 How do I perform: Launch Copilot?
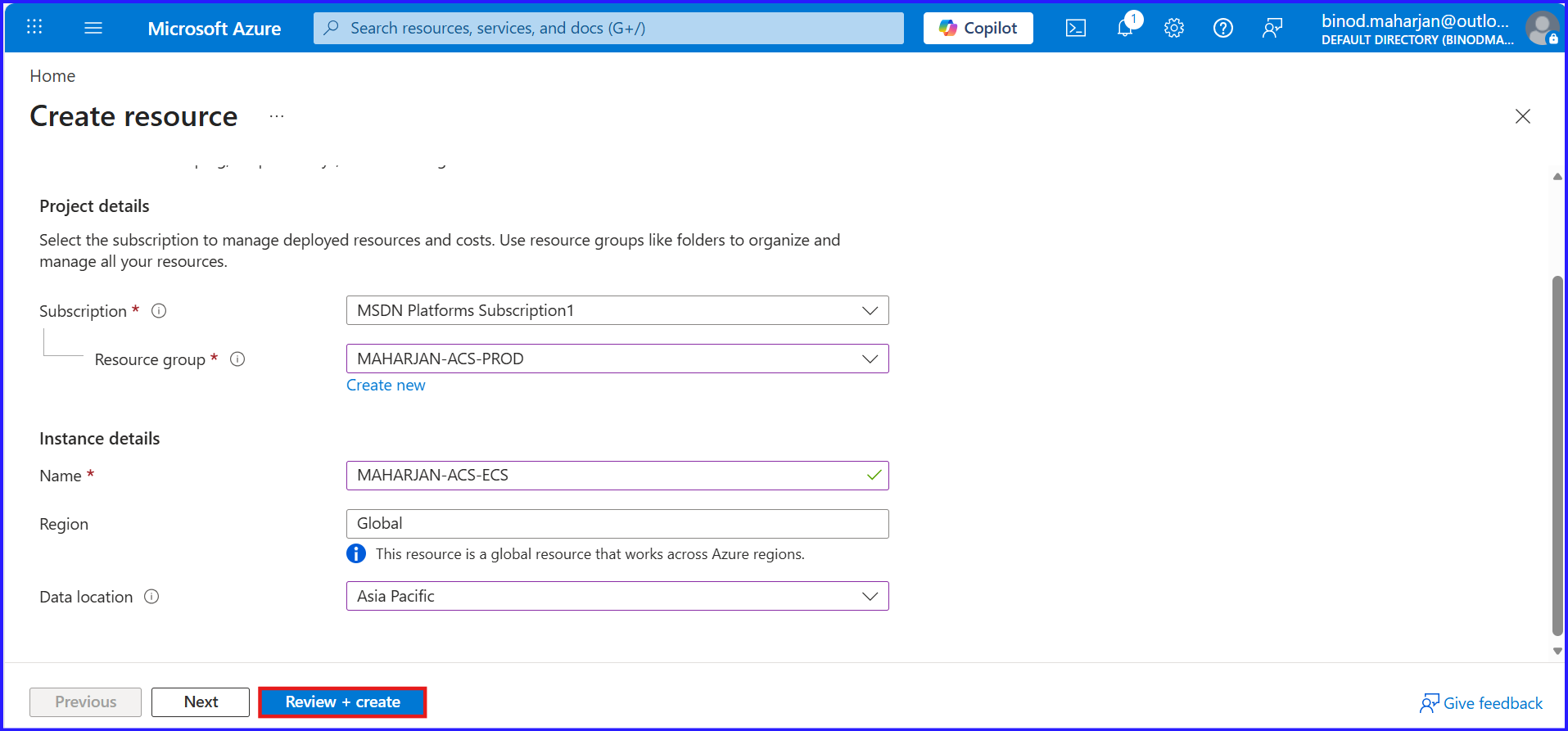(x=978, y=28)
